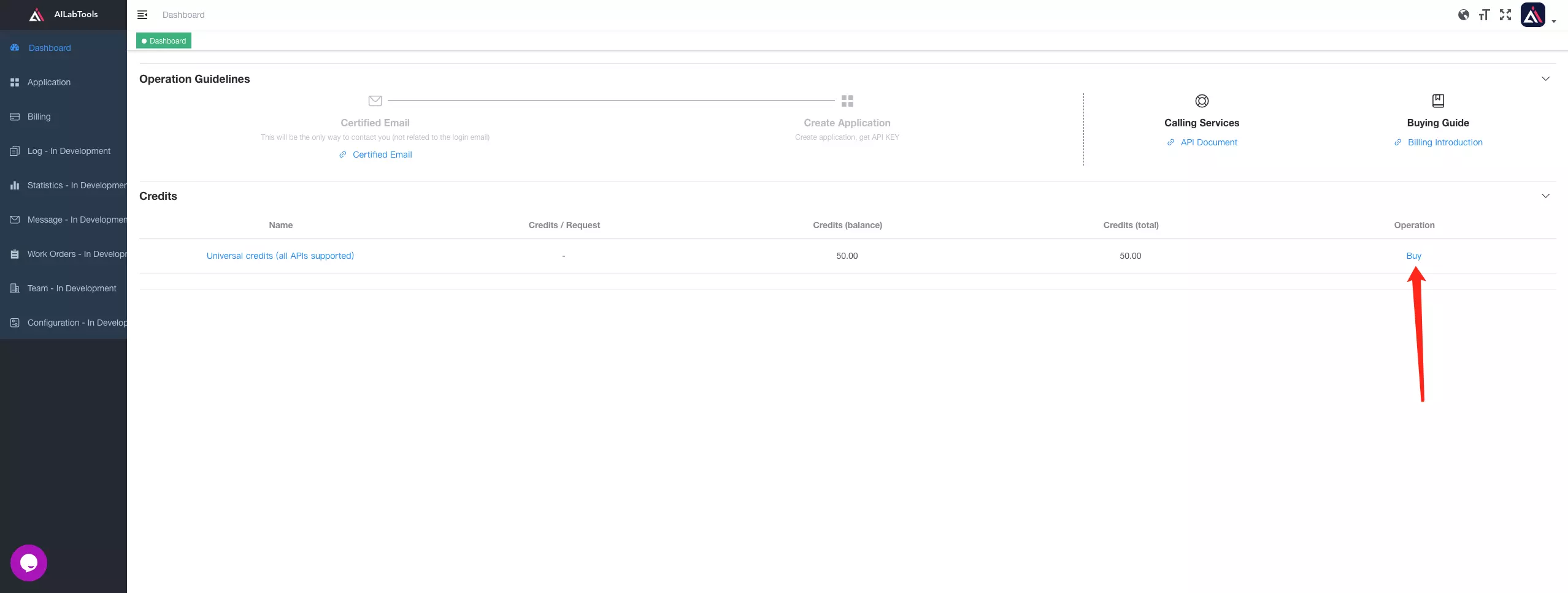The height and width of the screenshot is (593, 1568).
Task: Click link icon beside Billing Introduction
Action: click(x=1397, y=142)
